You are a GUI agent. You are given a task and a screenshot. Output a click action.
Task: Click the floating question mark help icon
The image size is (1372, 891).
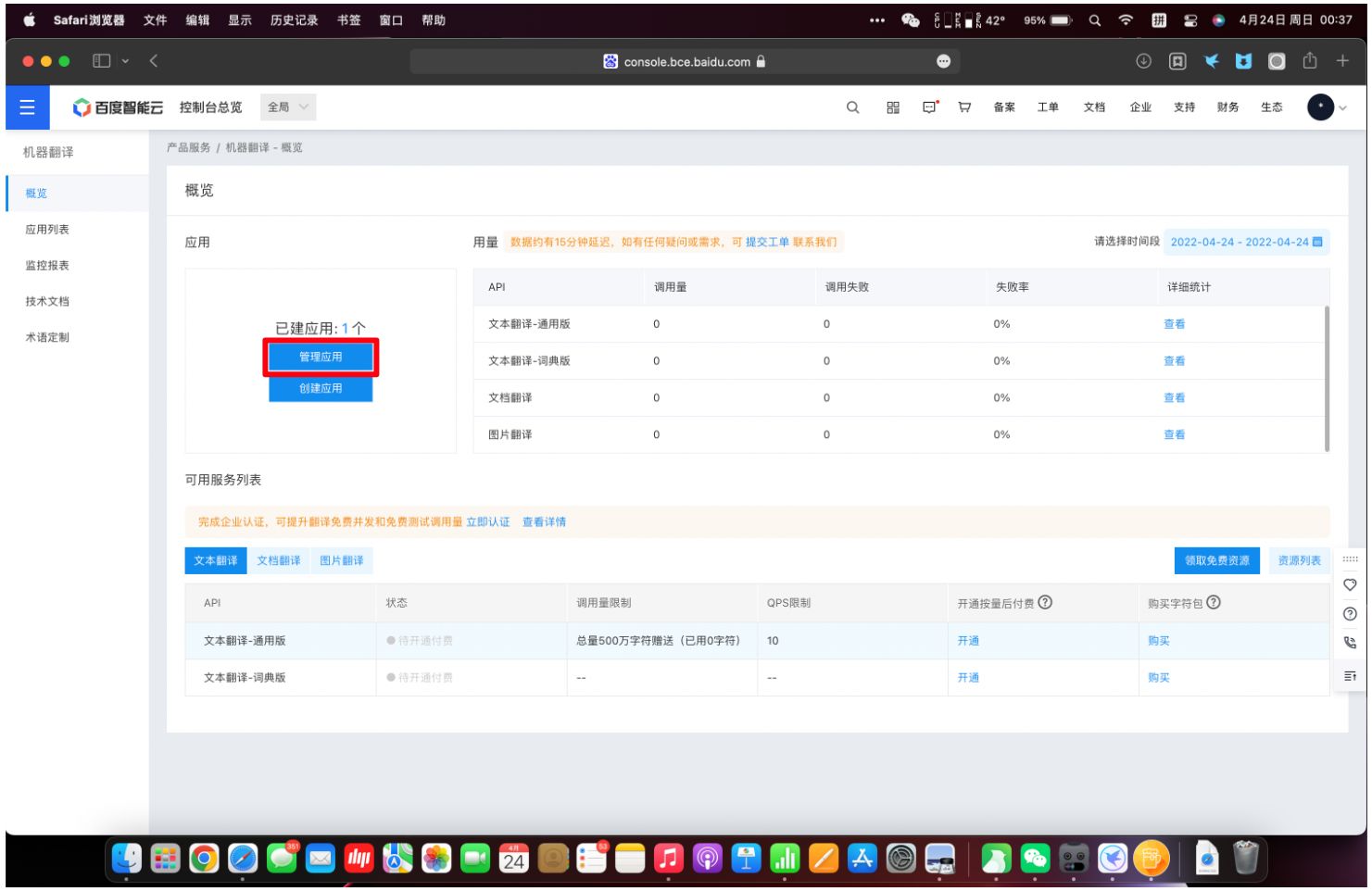click(1350, 614)
